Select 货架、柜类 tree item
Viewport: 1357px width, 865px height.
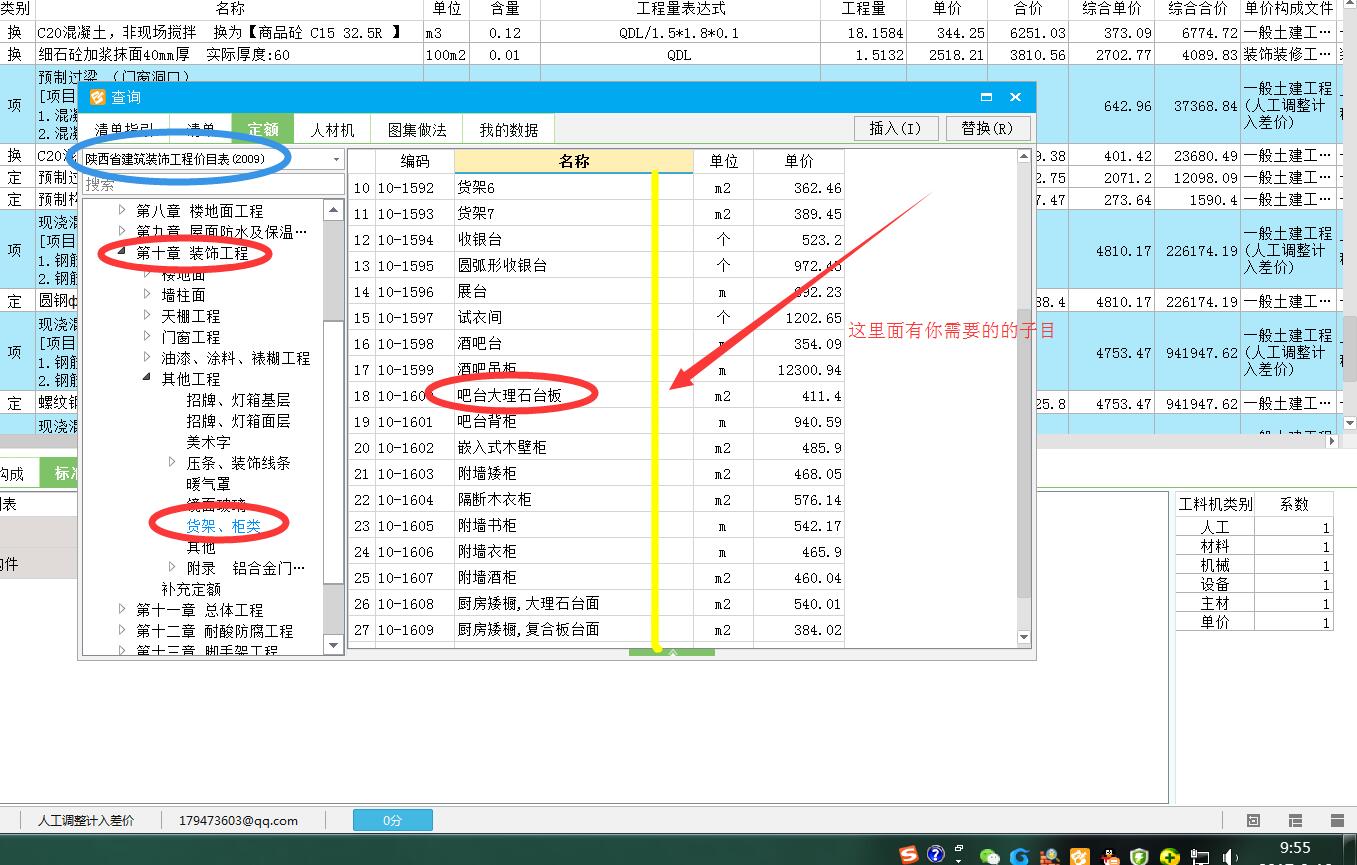click(x=223, y=525)
